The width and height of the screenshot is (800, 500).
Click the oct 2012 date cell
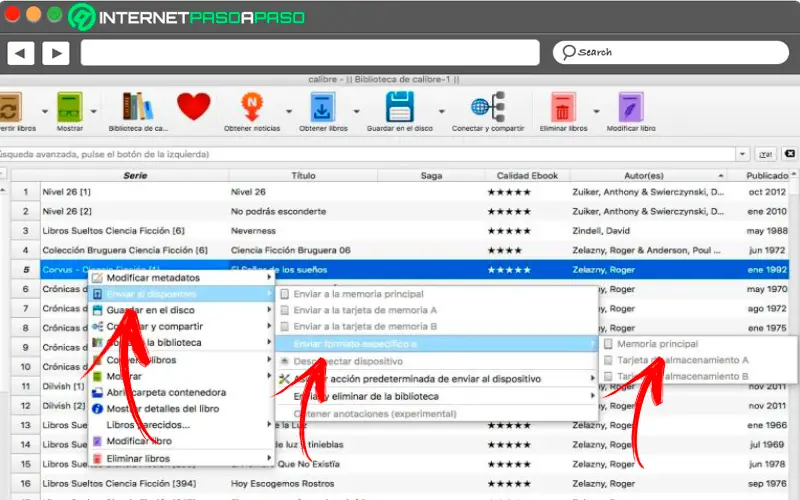click(767, 192)
